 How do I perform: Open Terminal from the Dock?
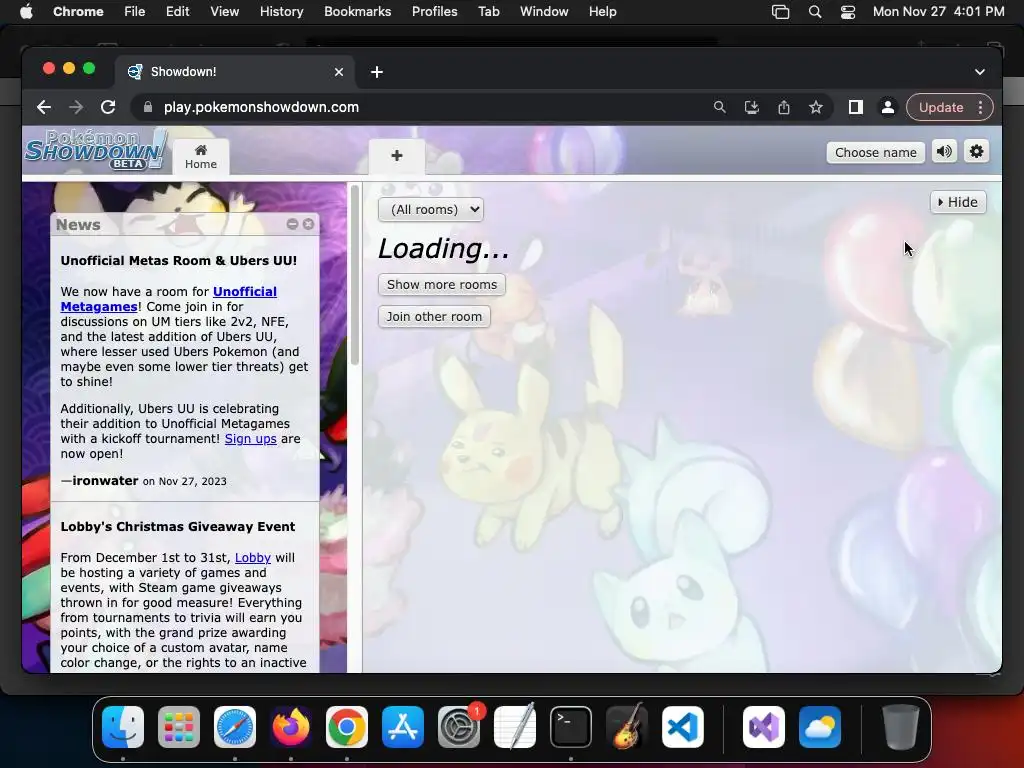pos(571,727)
